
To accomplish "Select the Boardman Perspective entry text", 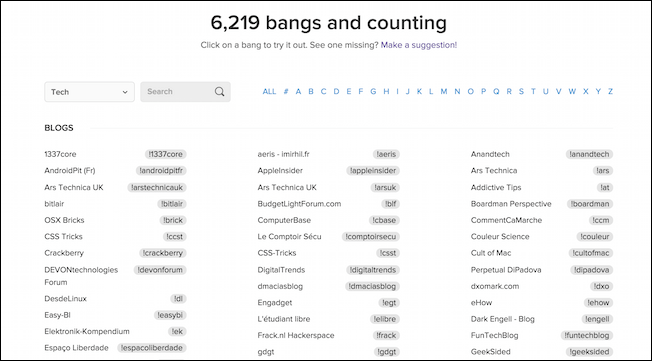I will [x=511, y=204].
